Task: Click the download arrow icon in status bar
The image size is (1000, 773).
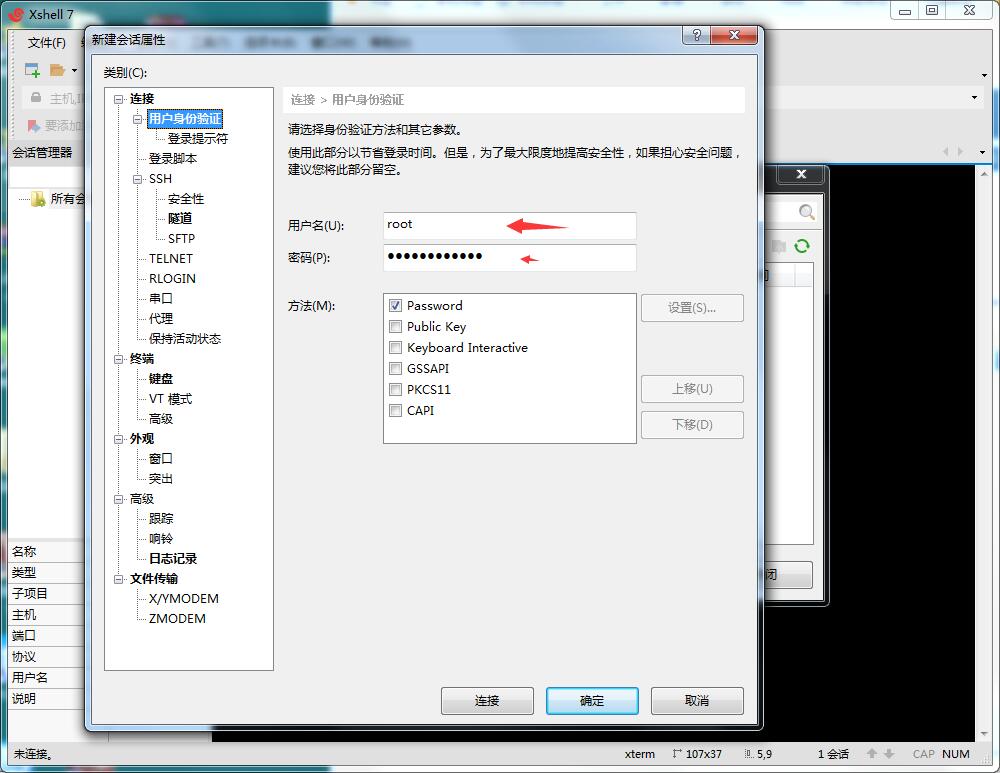Action: tap(888, 754)
